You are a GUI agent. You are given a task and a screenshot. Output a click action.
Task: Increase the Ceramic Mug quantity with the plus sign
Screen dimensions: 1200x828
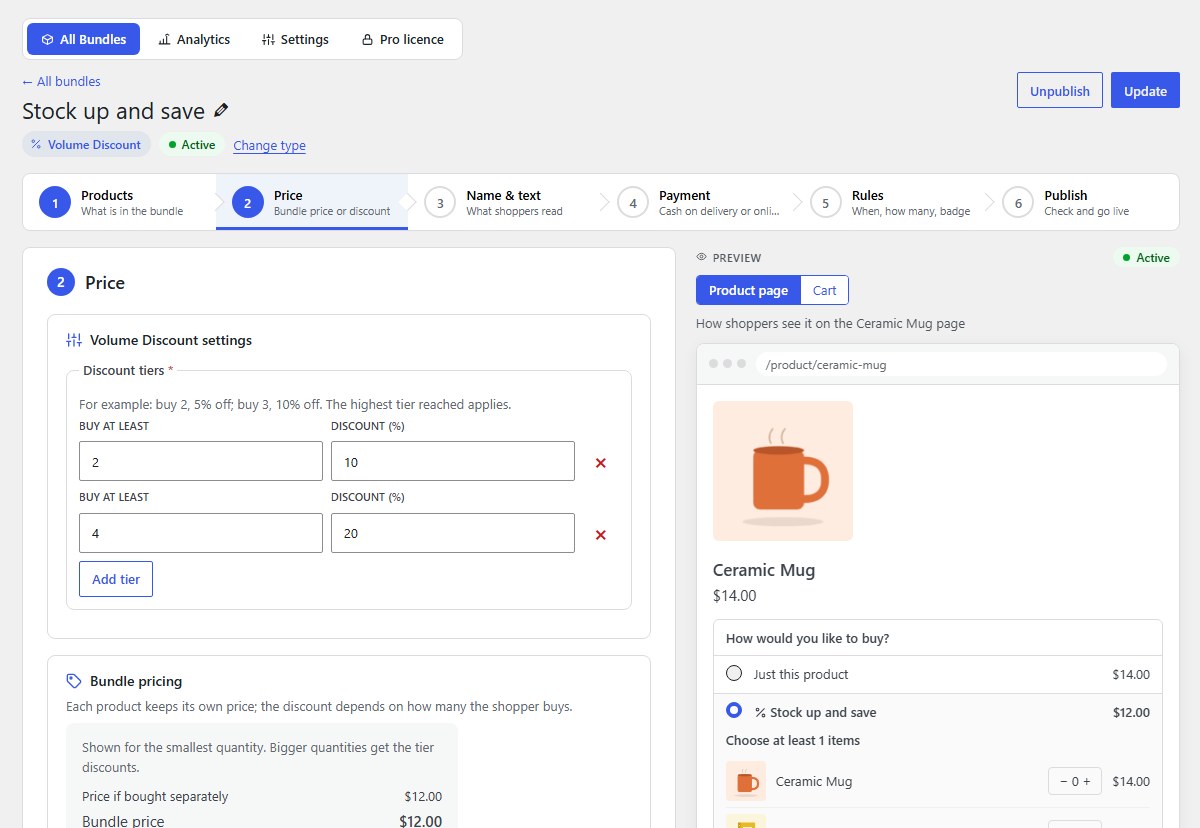(1087, 781)
